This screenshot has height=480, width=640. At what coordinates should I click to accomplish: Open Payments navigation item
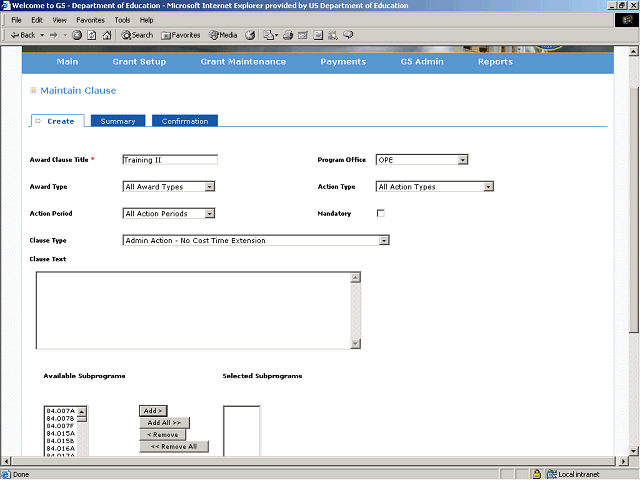[343, 62]
